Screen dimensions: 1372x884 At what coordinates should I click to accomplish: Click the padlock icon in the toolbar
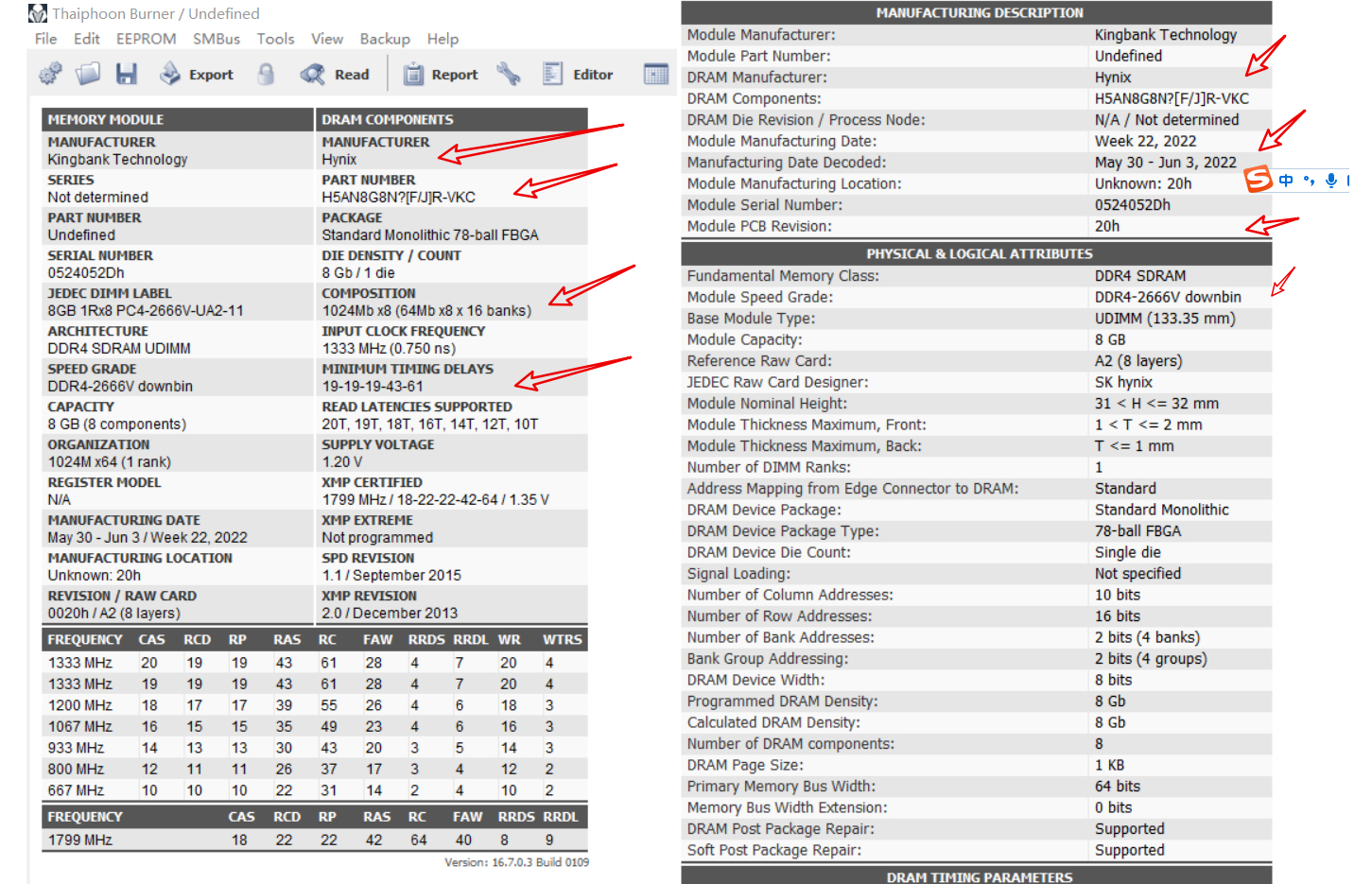(x=267, y=74)
